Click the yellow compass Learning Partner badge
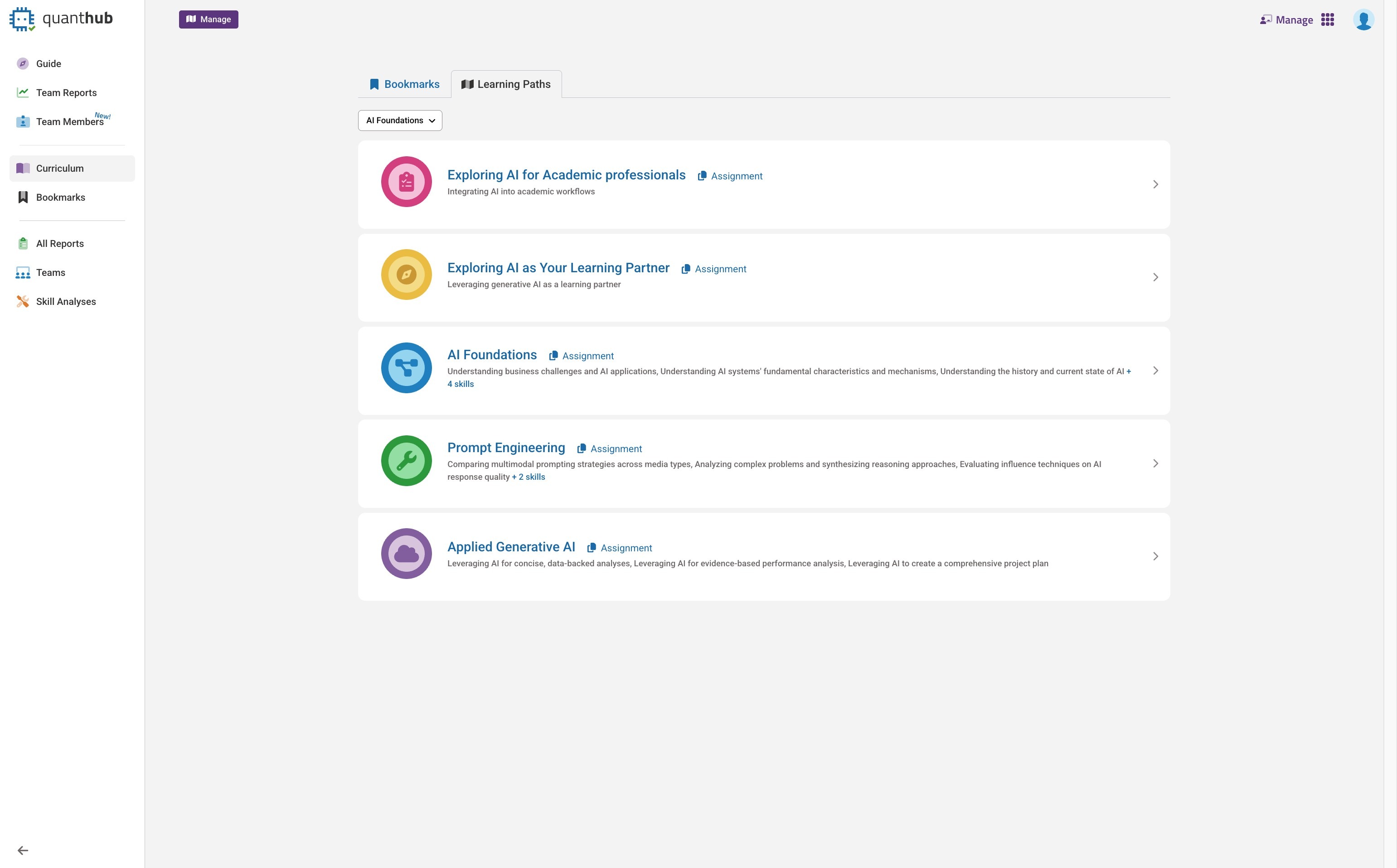This screenshot has height=868, width=1397. (x=406, y=275)
